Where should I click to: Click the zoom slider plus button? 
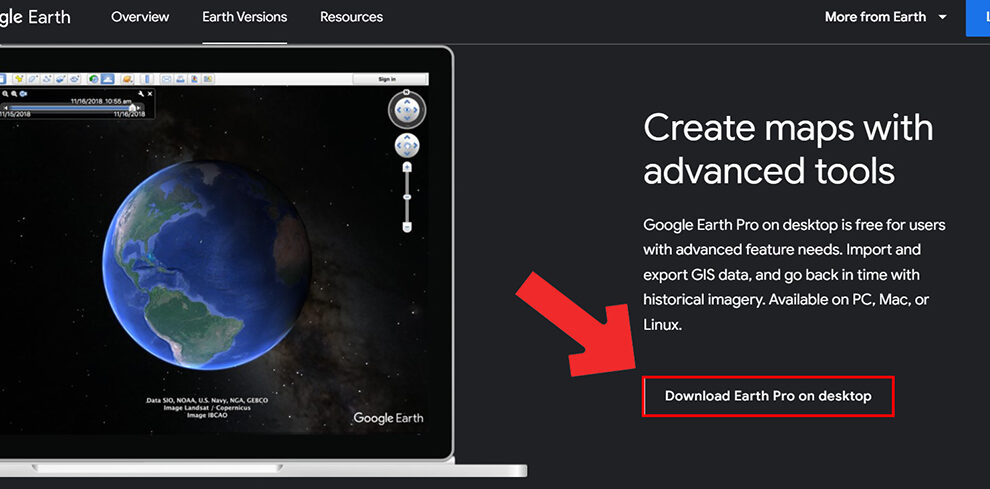click(x=407, y=166)
